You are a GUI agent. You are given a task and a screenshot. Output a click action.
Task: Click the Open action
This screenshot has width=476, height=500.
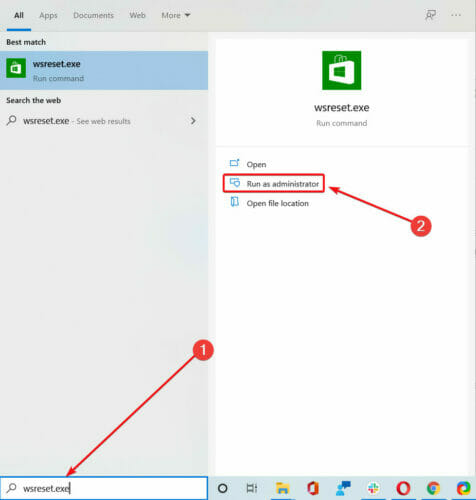click(256, 164)
